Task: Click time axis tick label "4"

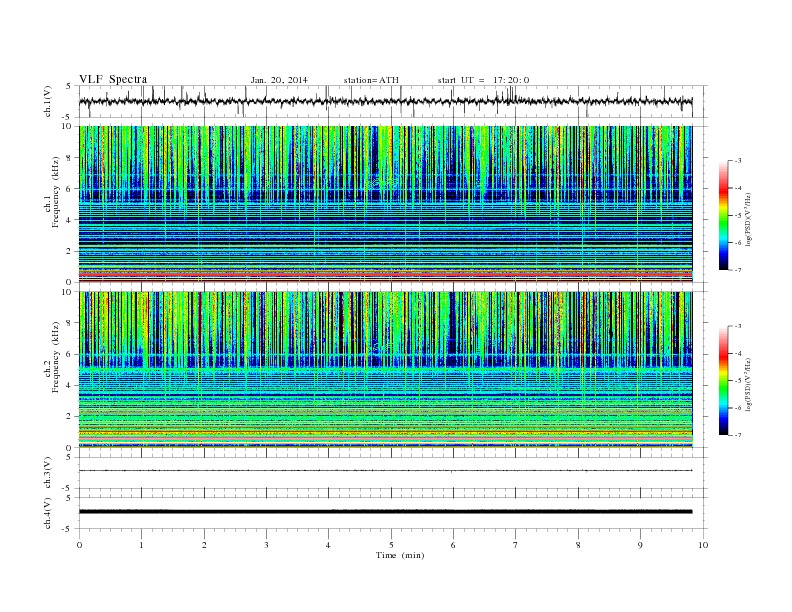Action: coord(328,545)
